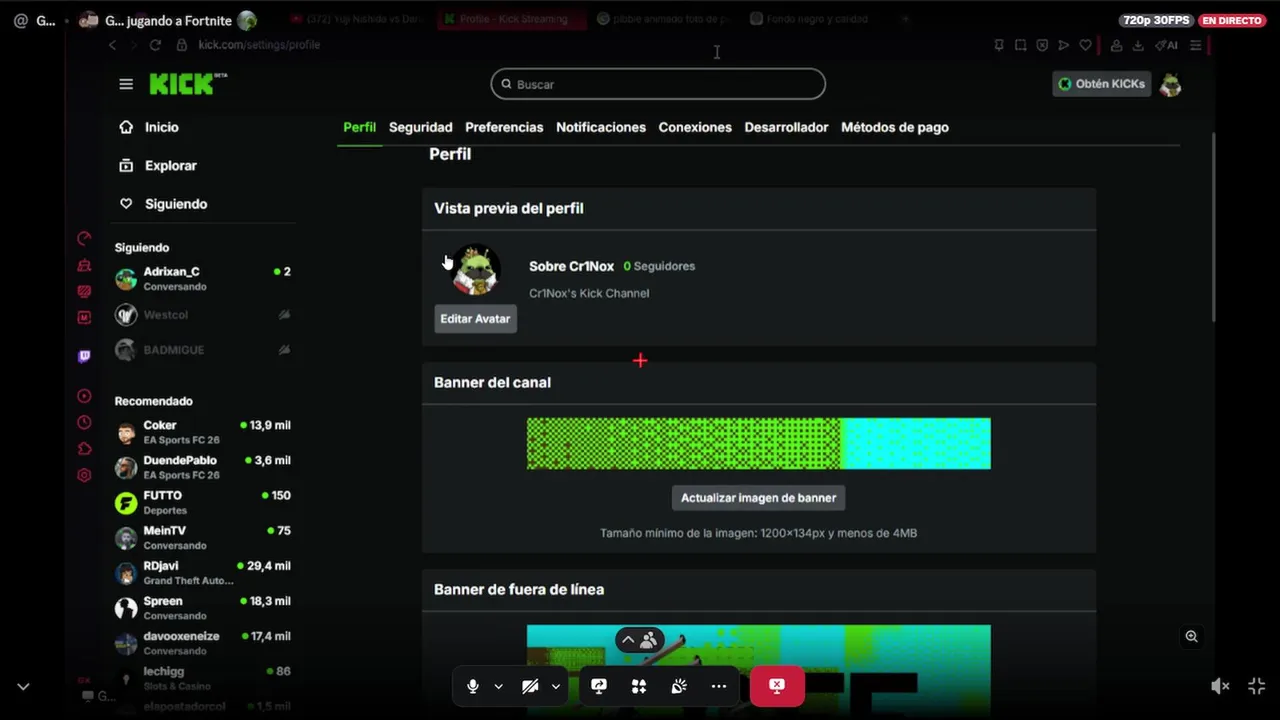1280x720 pixels.
Task: Open MeinTV recommended channel
Action: [x=203, y=537]
